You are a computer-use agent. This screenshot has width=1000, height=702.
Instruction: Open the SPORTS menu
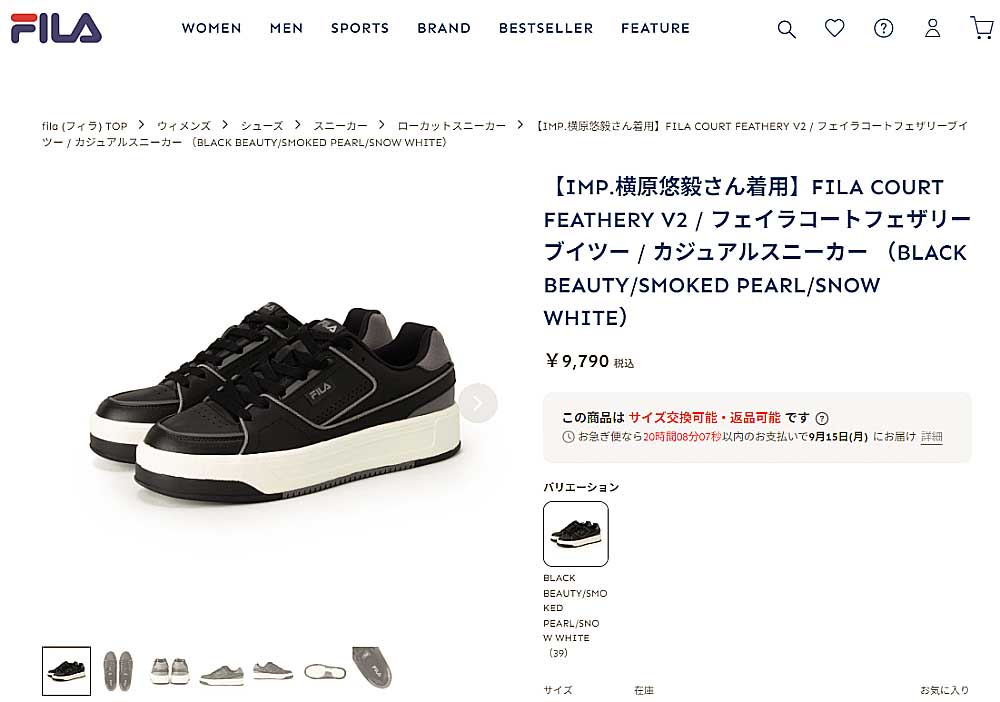(x=360, y=28)
